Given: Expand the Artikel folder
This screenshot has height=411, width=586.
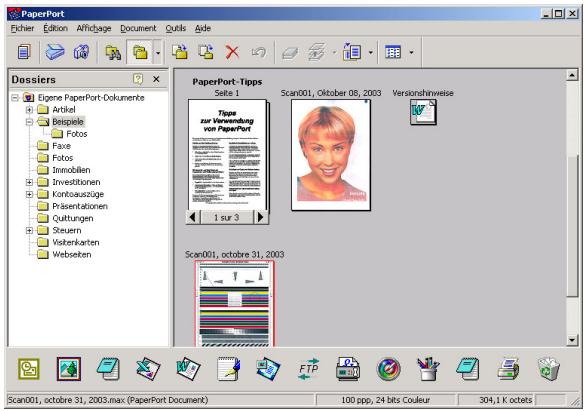Looking at the screenshot, I should point(29,110).
